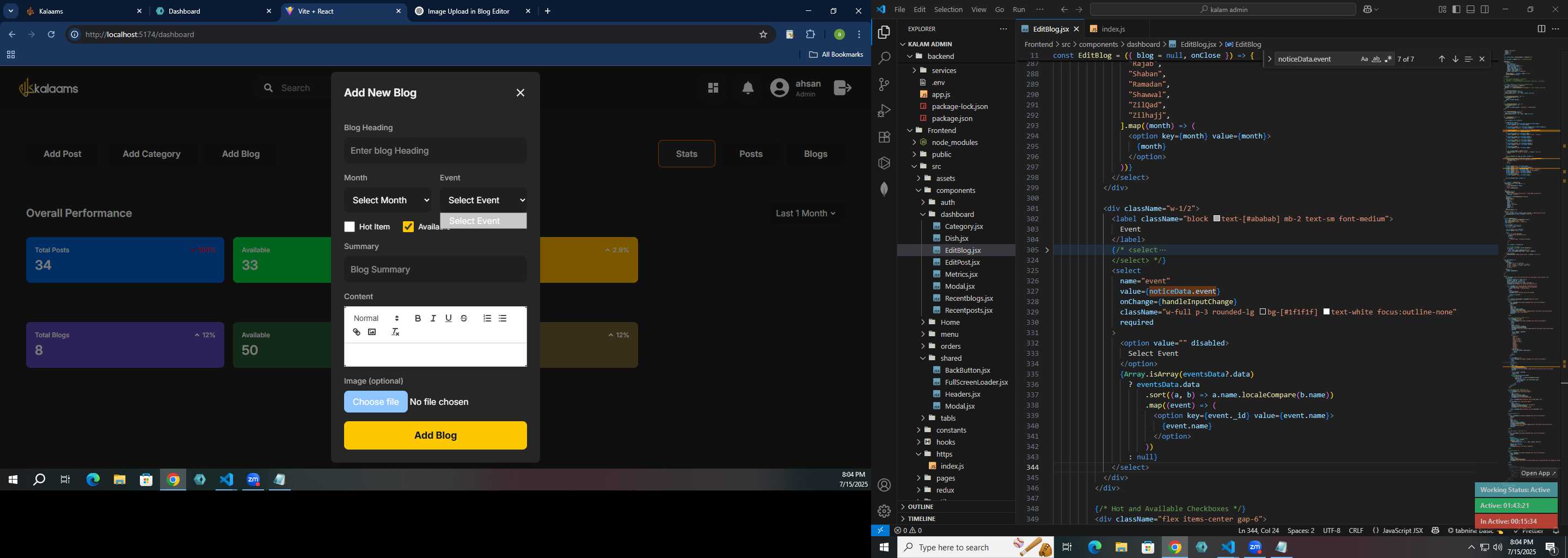Screen dimensions: 1568x558
Task: Click Enter blog Heading input field
Action: coord(435,150)
